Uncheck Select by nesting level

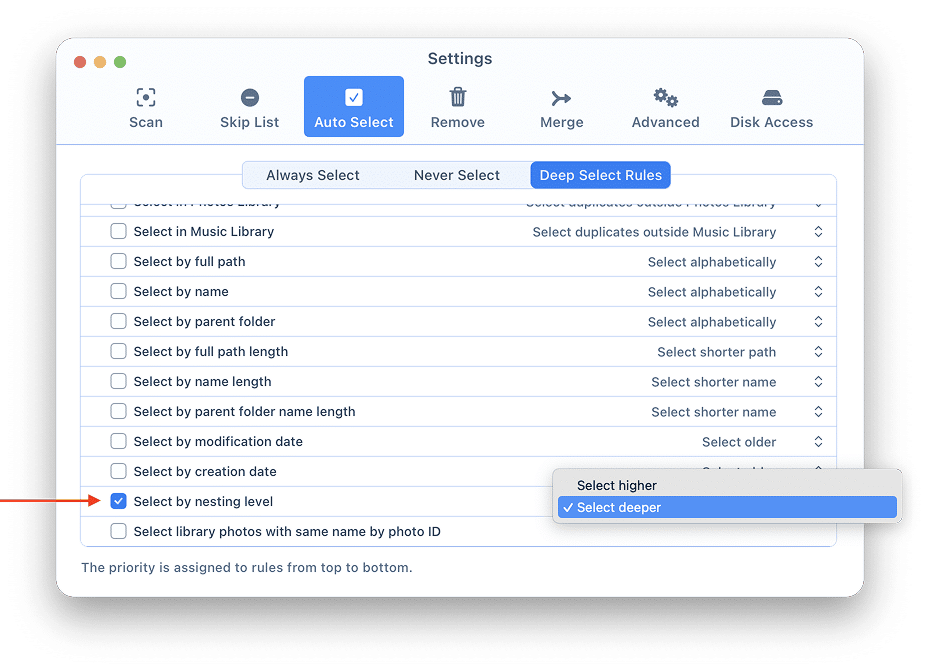point(118,501)
